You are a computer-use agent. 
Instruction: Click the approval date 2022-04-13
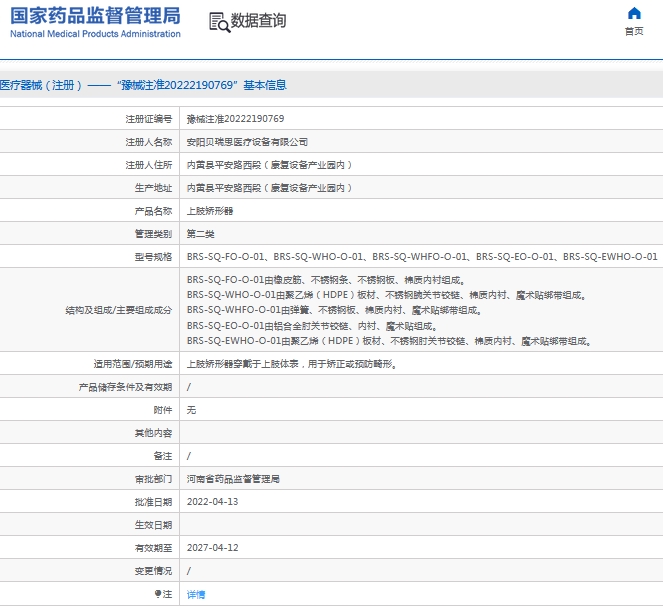212,502
